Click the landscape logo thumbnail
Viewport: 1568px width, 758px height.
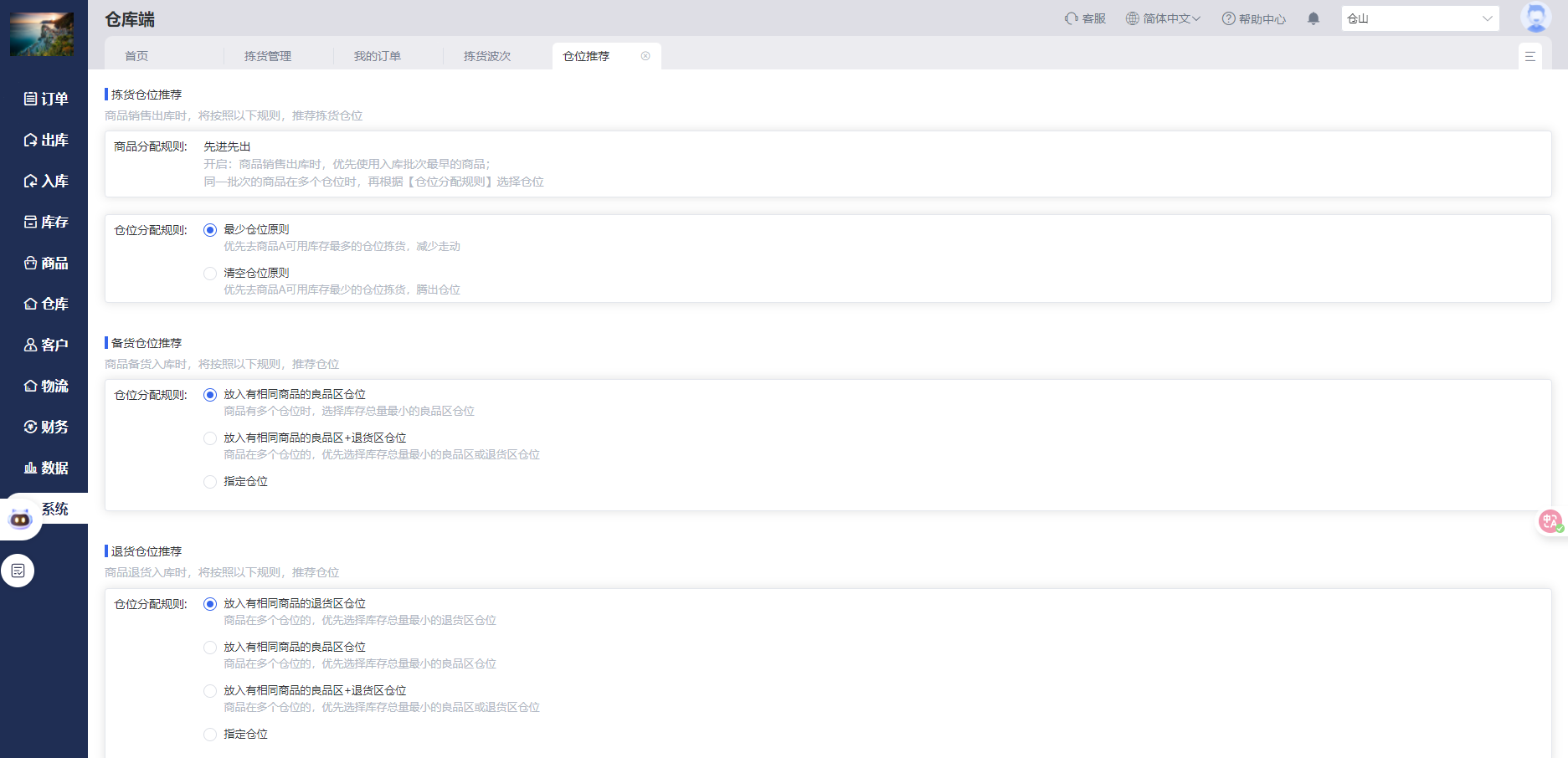pos(41,34)
